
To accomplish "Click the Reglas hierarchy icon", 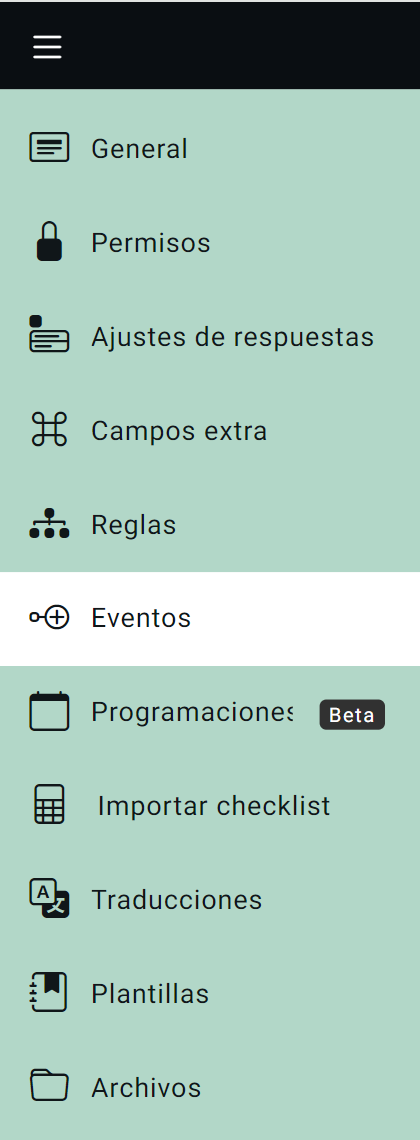I will coord(49,523).
